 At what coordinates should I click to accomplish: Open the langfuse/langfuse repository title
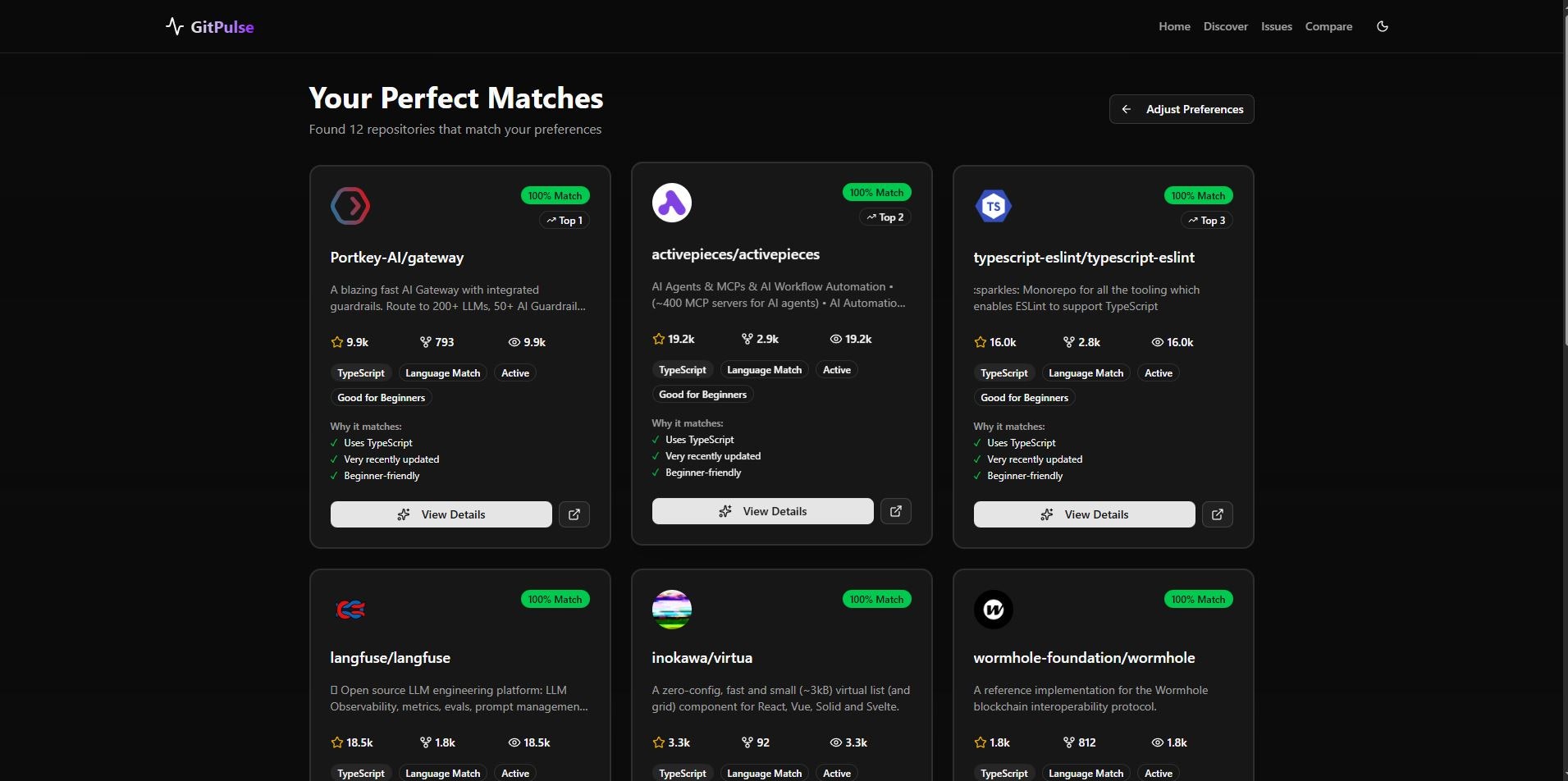tap(390, 657)
